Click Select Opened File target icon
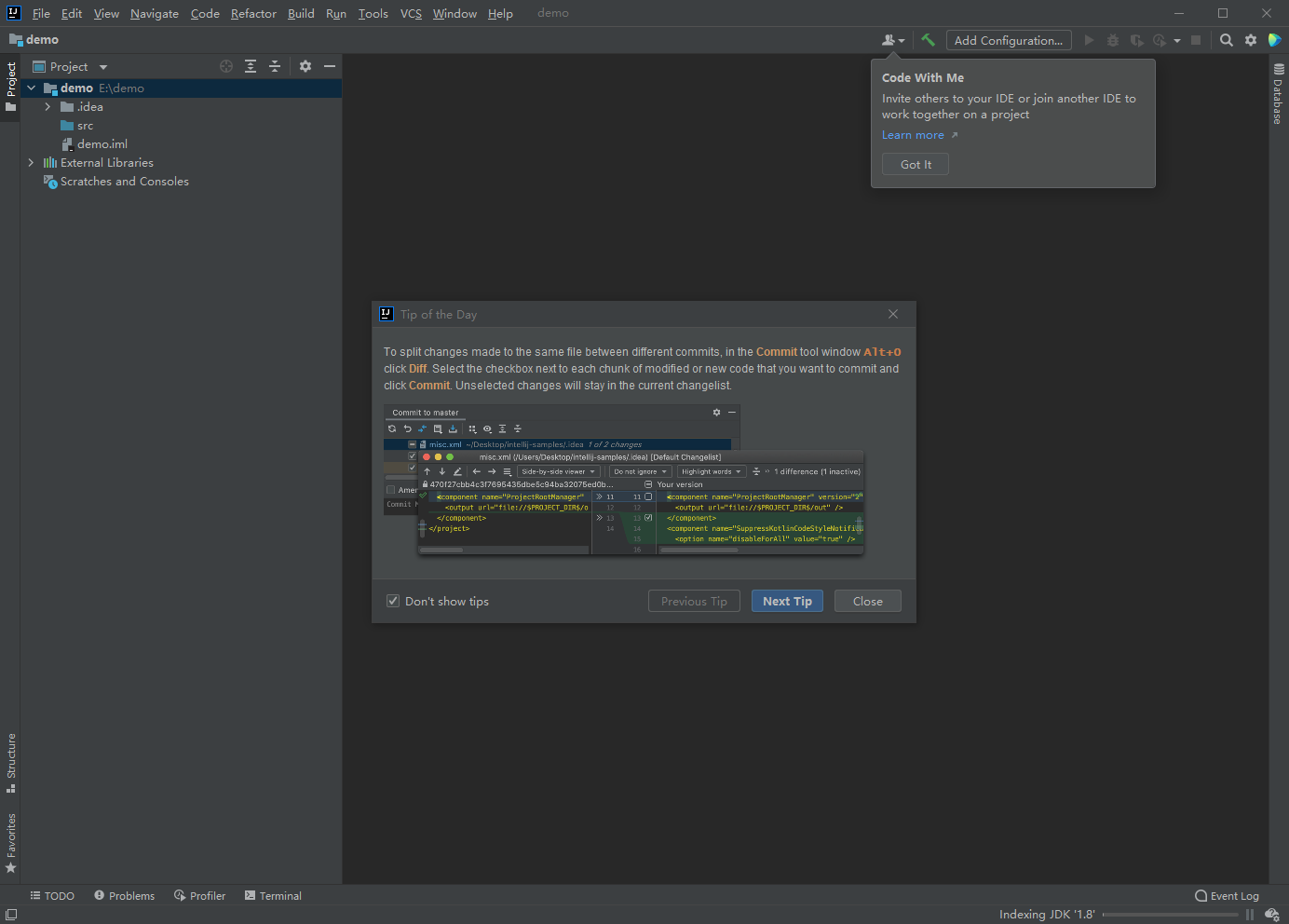The height and width of the screenshot is (924, 1289). pos(226,66)
